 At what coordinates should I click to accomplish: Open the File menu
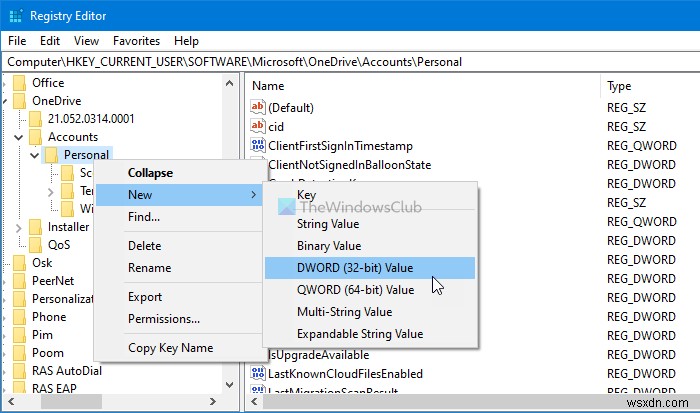(17, 41)
